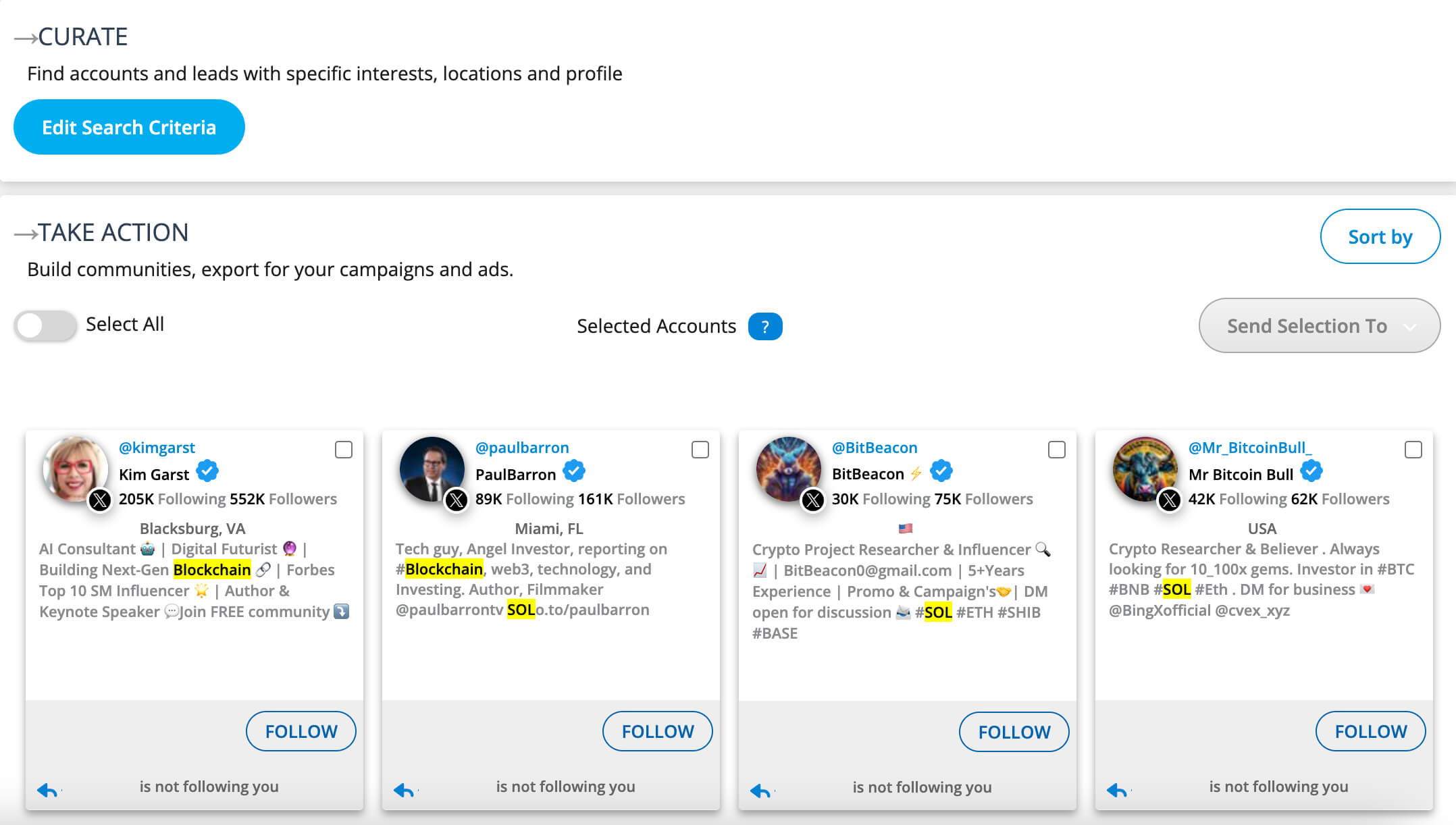
Task: Click the X platform badge on Kim Garst's avatar
Action: point(100,500)
